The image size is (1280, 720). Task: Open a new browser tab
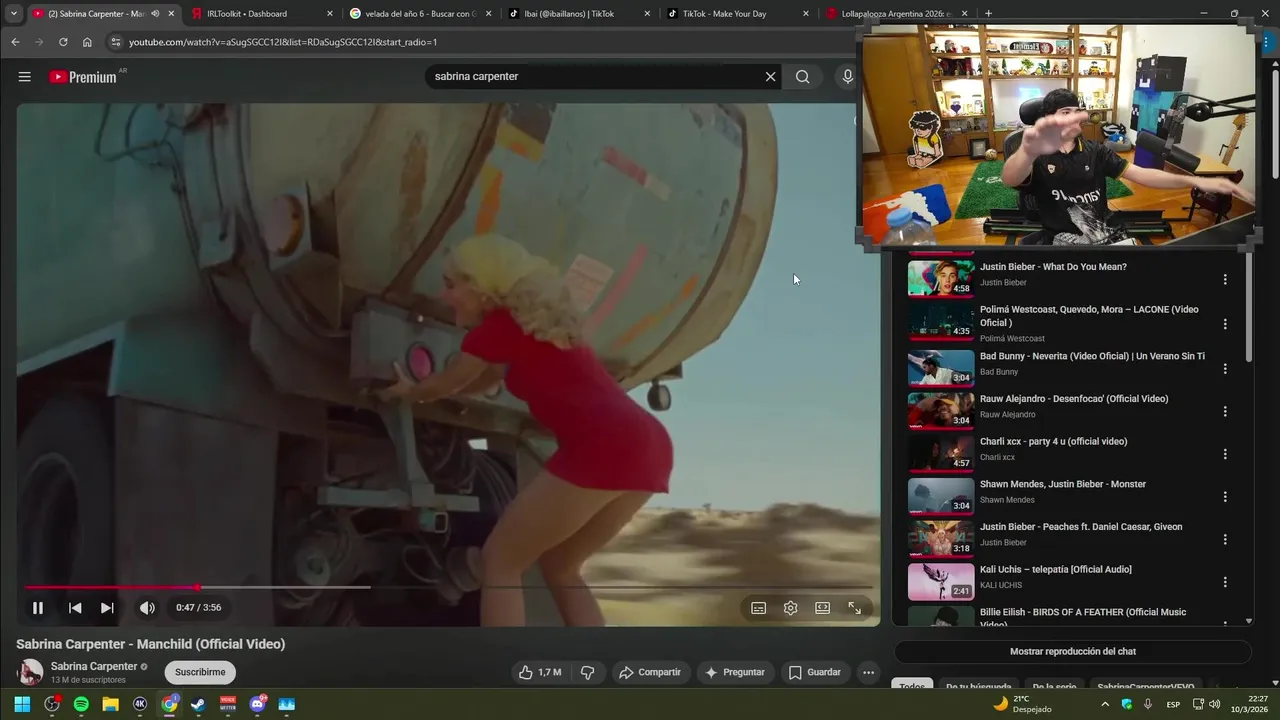pyautogui.click(x=988, y=14)
